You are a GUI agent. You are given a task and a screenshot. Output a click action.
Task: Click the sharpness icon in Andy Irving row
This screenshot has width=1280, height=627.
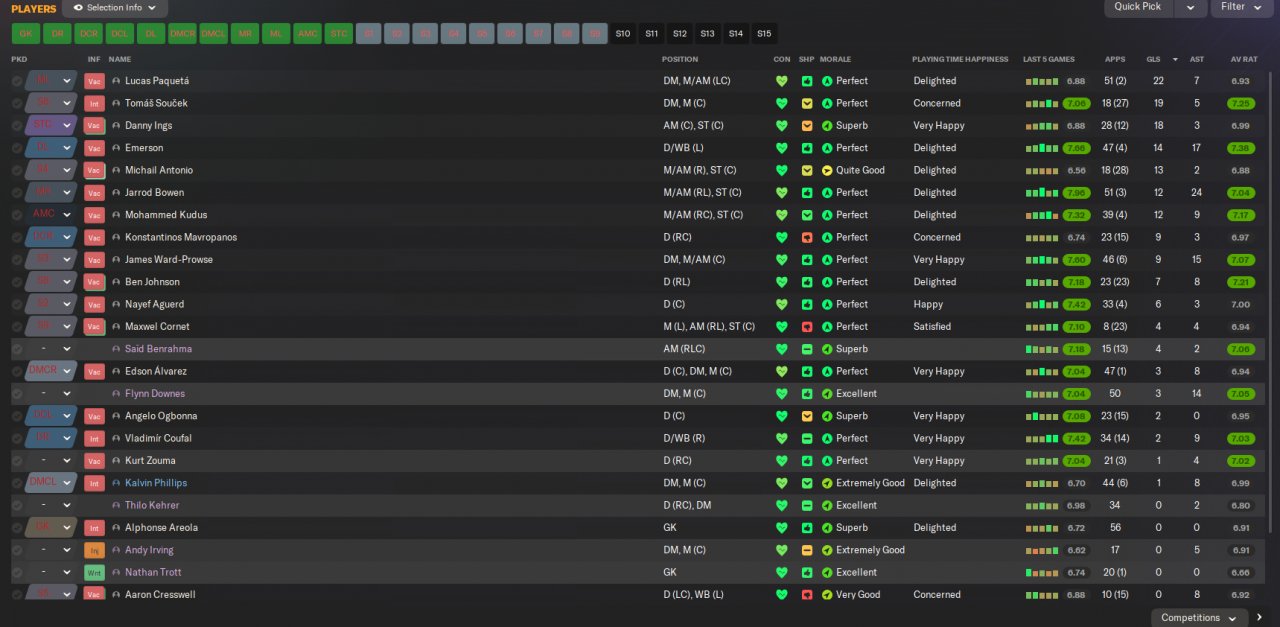[x=807, y=550]
